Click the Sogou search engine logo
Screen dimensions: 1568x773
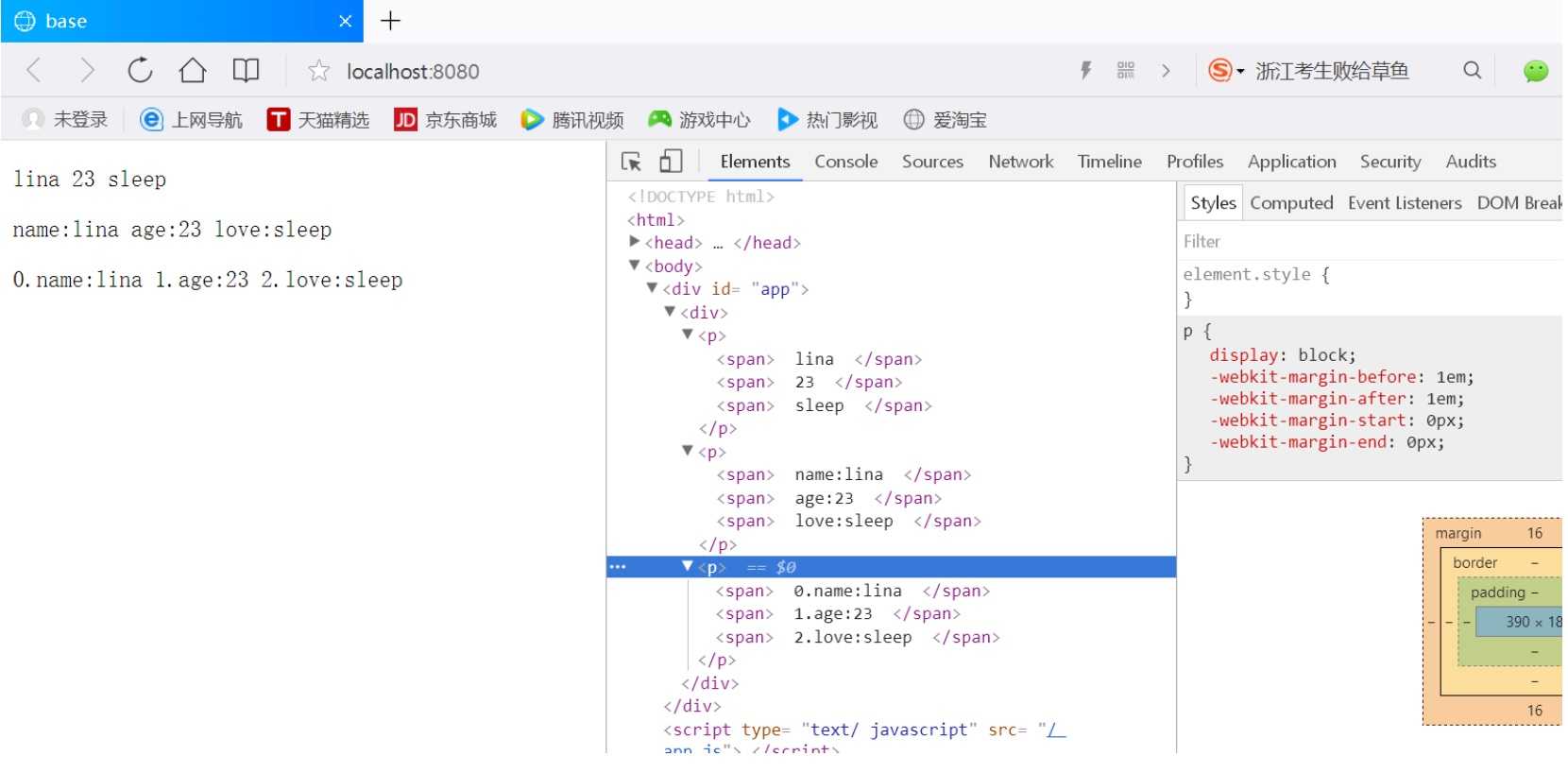pos(1219,70)
